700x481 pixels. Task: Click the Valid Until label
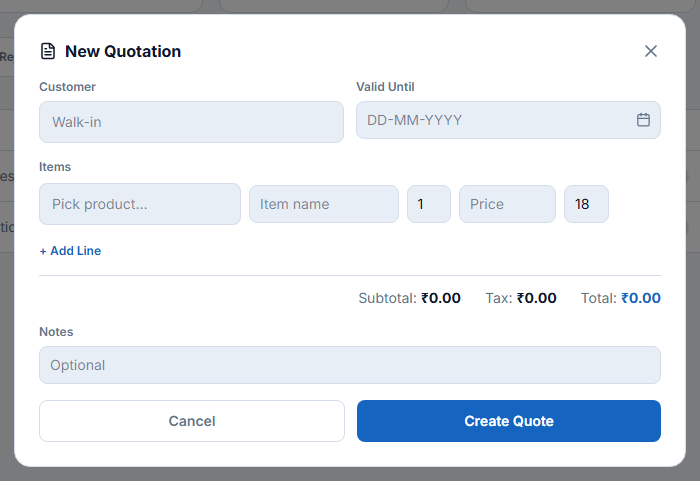click(x=385, y=87)
